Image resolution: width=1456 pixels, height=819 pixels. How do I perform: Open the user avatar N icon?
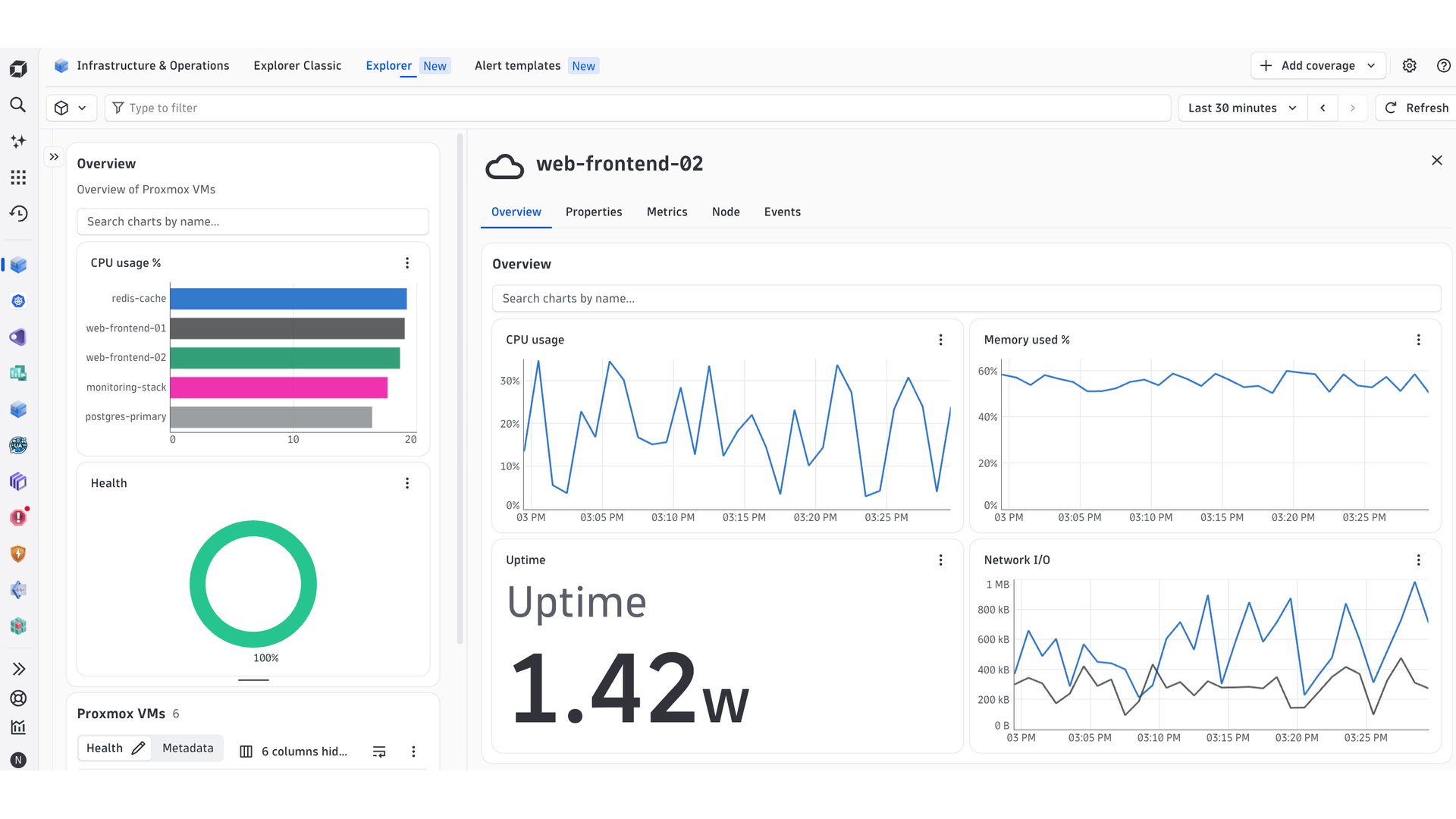click(x=18, y=760)
